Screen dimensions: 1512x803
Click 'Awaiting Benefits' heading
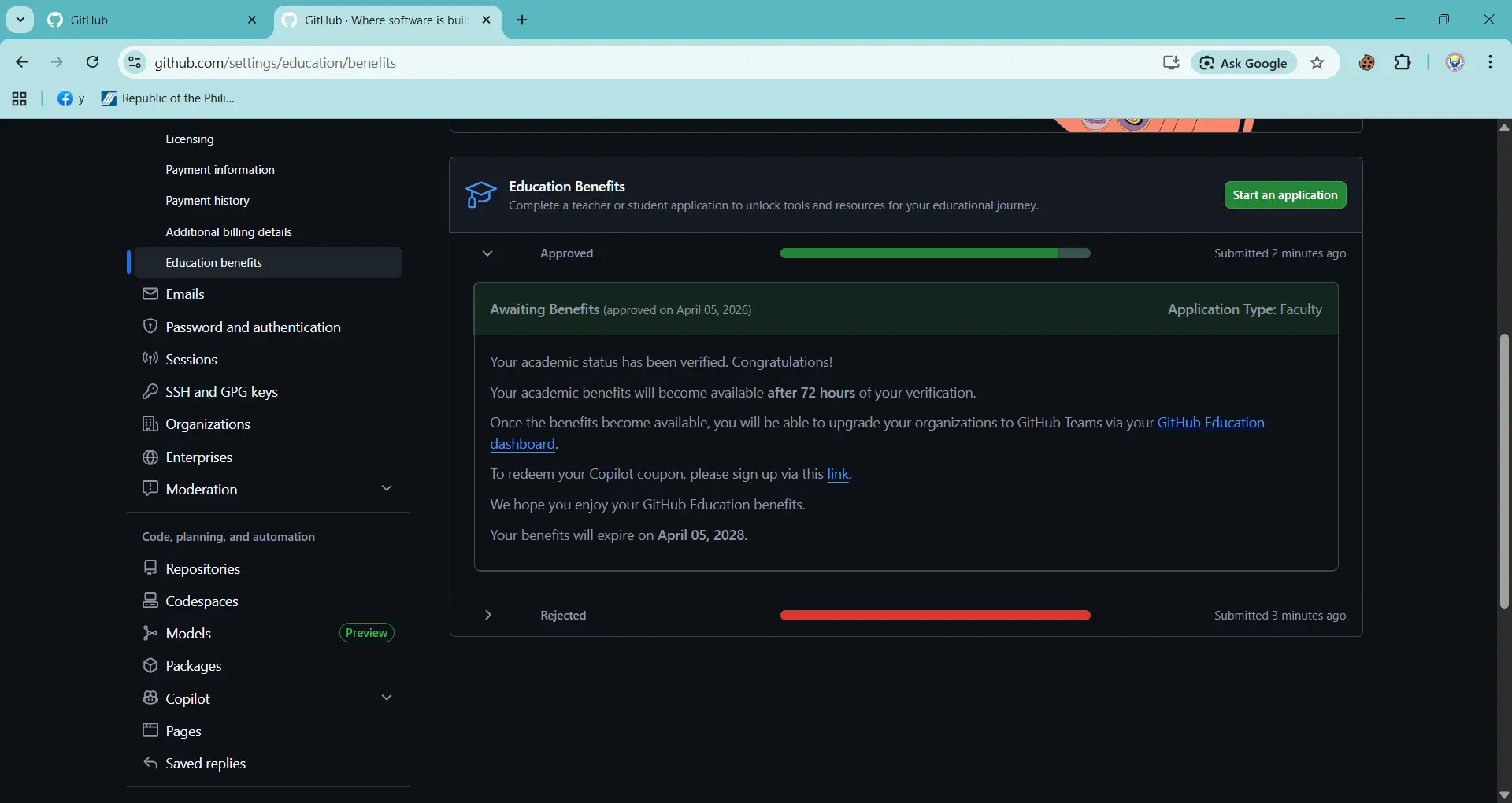544,309
